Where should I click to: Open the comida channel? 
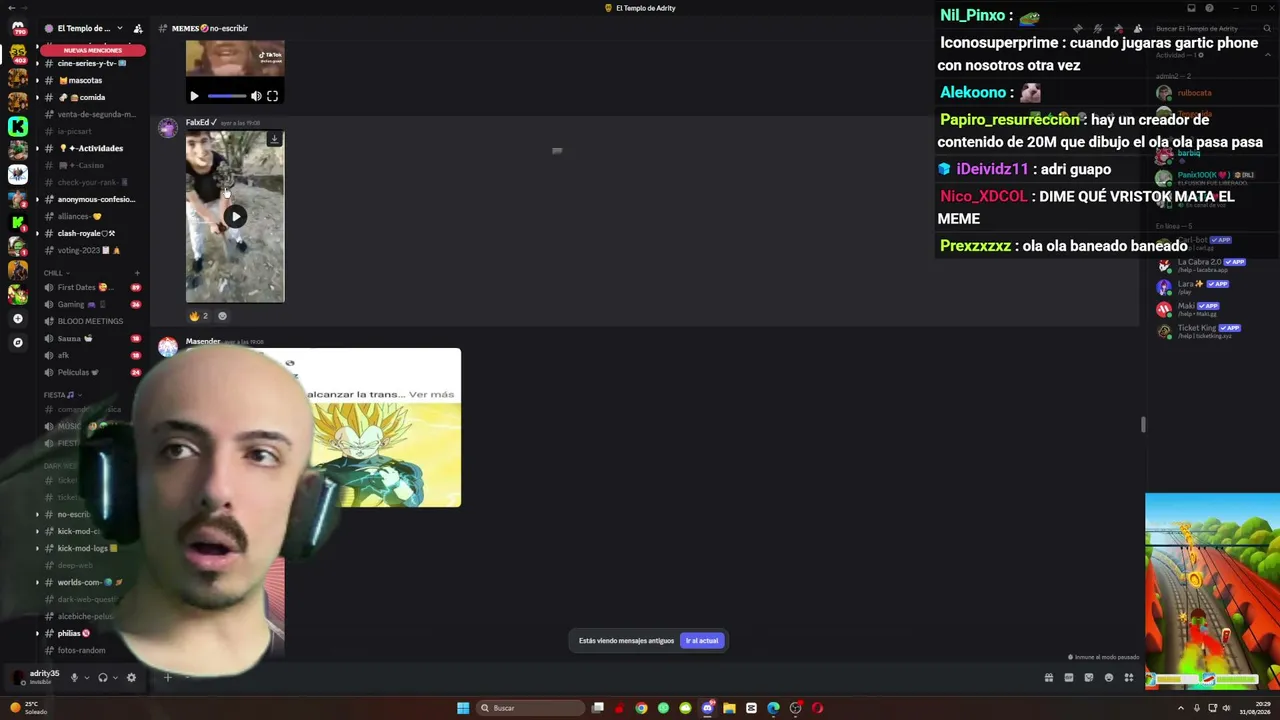(91, 97)
